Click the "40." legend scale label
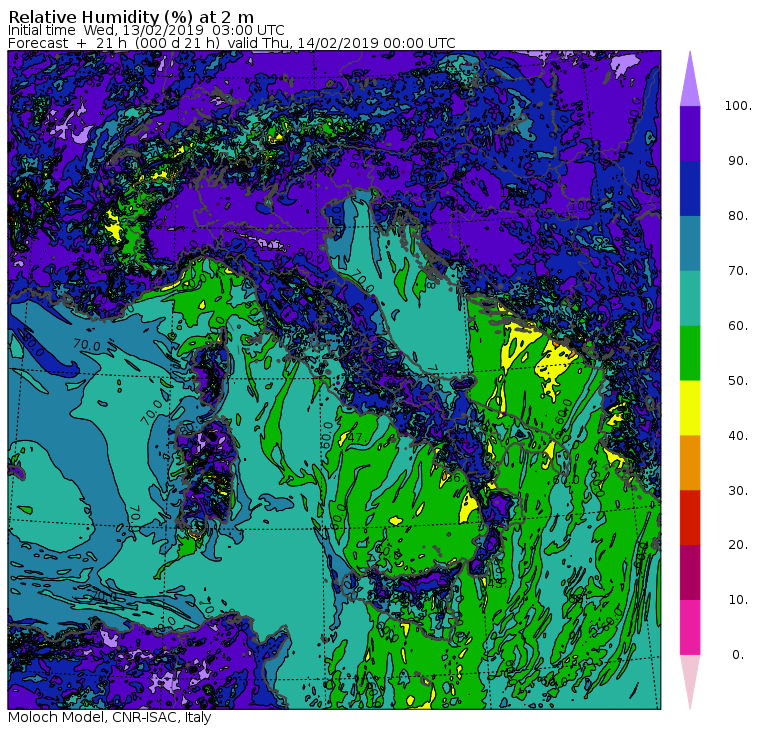760x731 pixels. [738, 436]
